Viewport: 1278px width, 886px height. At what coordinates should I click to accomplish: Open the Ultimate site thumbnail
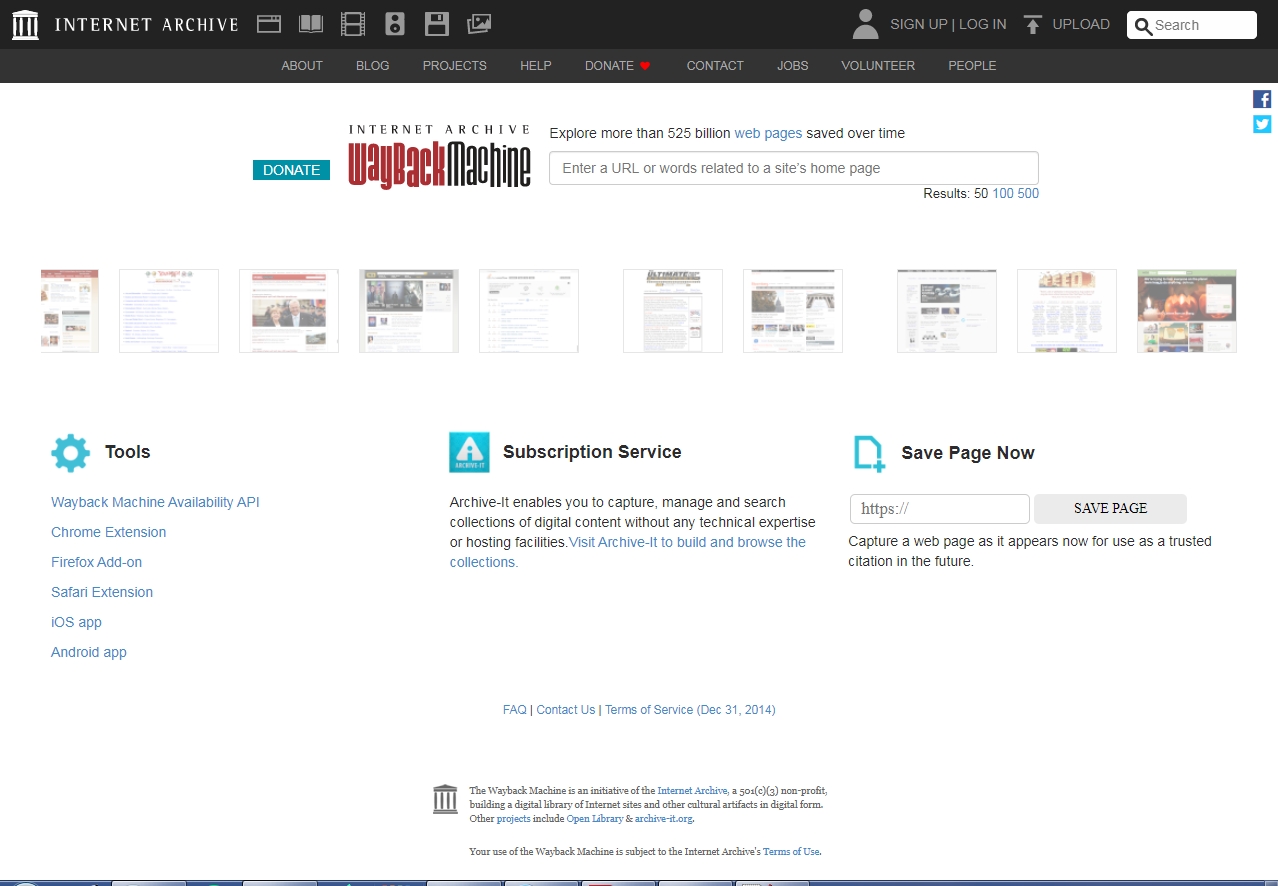pos(673,311)
